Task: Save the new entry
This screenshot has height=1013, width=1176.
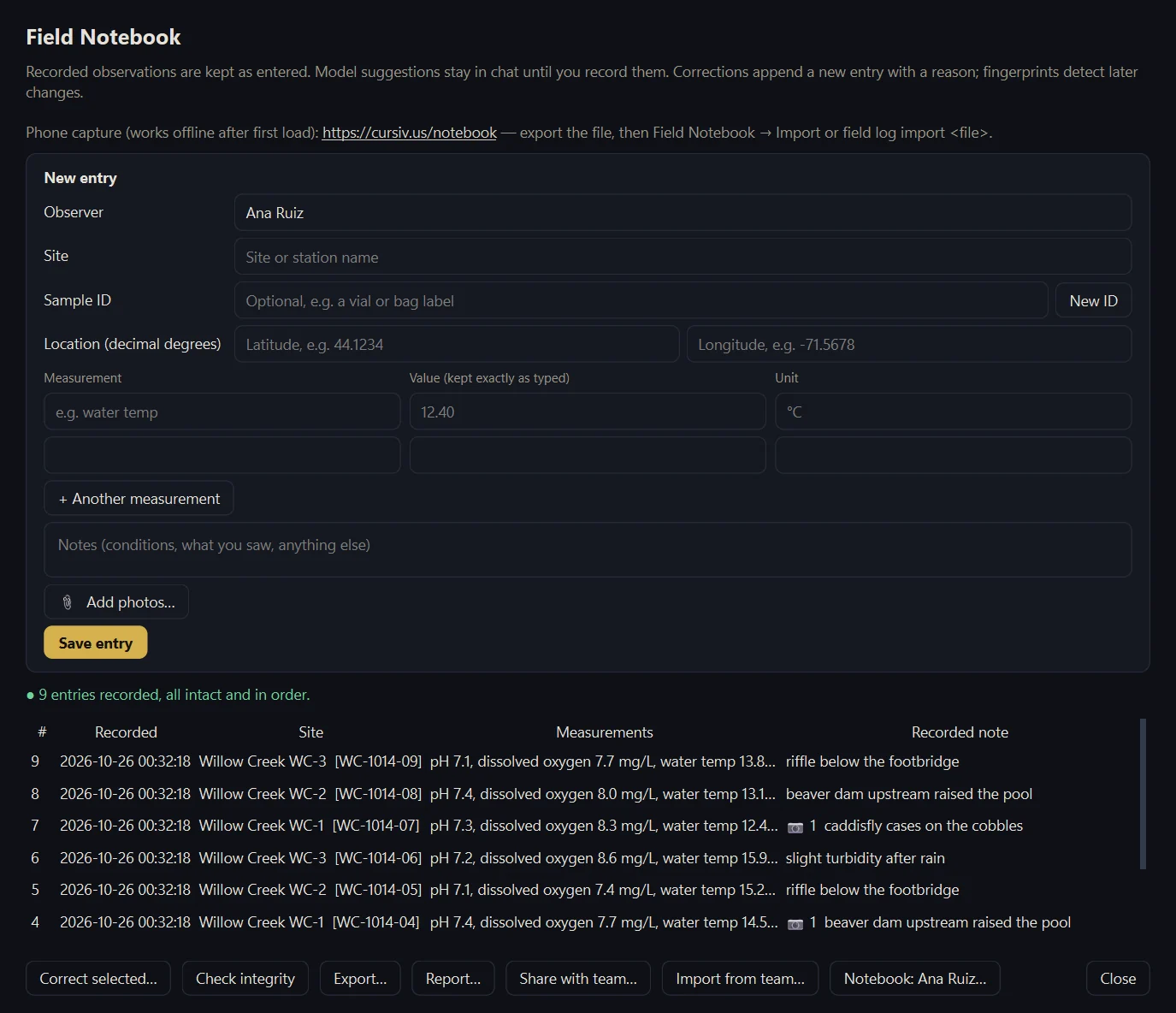Action: tap(95, 643)
